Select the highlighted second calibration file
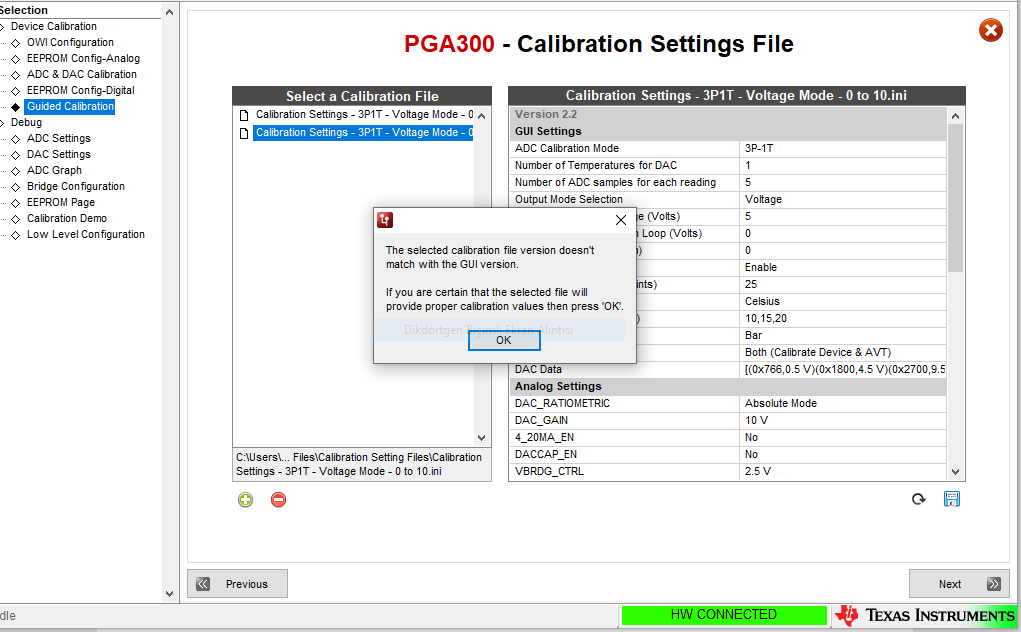This screenshot has height=632, width=1021. pyautogui.click(x=364, y=133)
